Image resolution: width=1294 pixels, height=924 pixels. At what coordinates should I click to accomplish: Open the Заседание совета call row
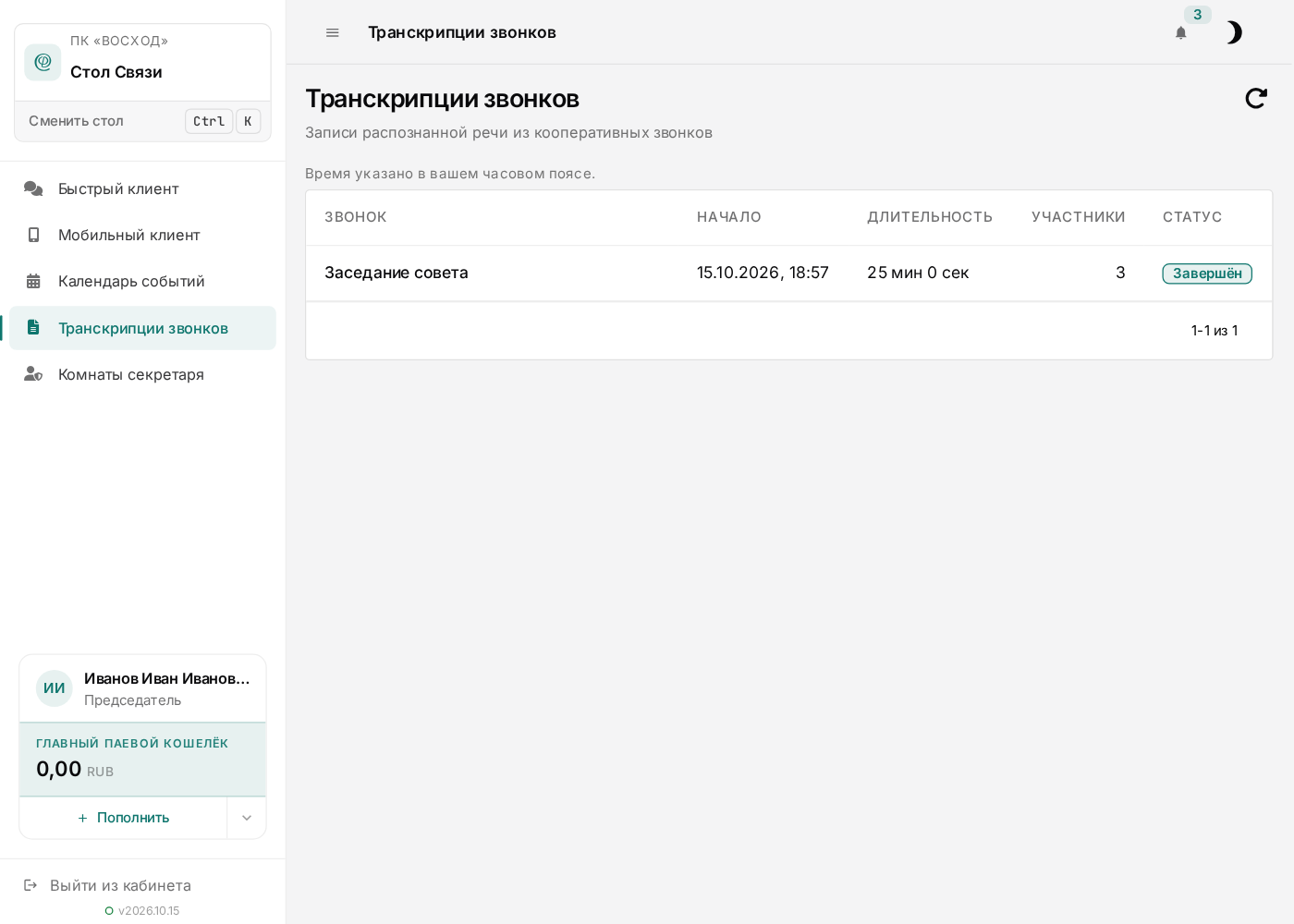[788, 273]
